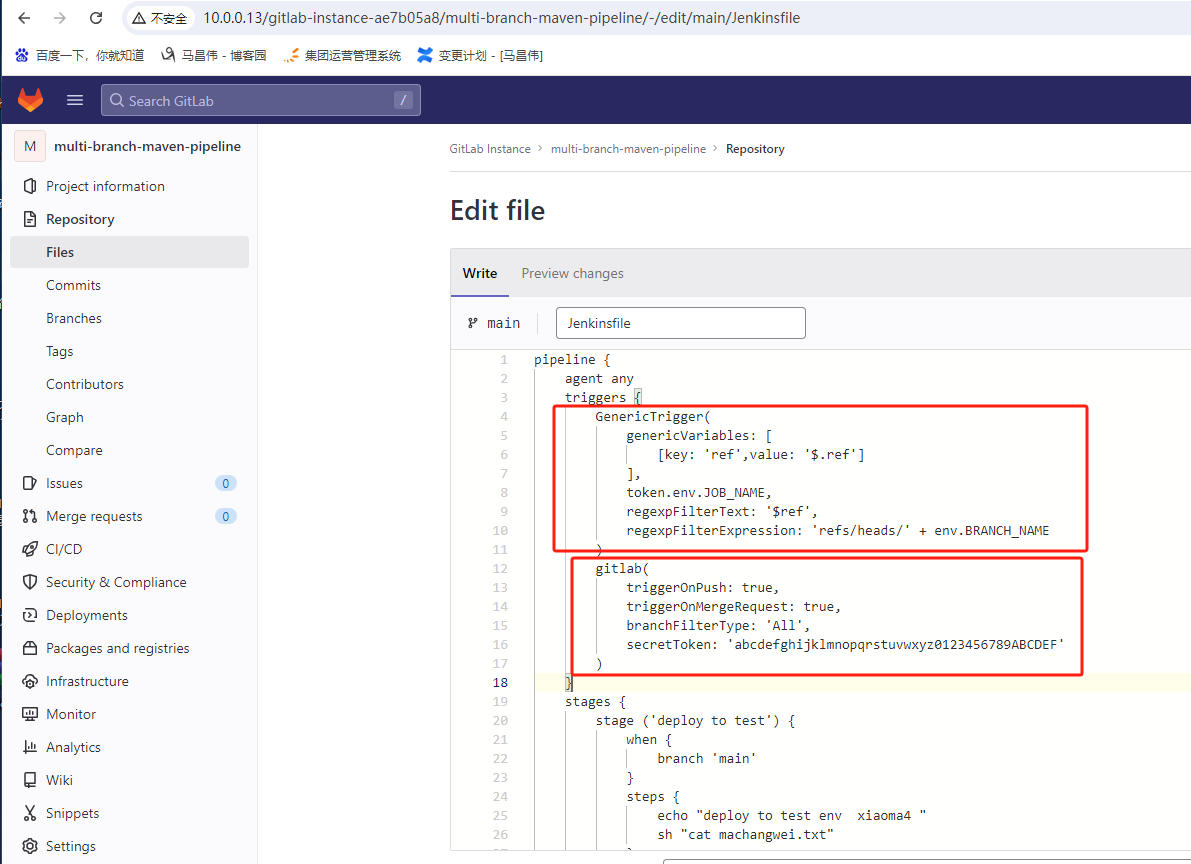Click the 'Edit file' heading
Viewport: 1191px width, 864px height.
click(x=498, y=210)
